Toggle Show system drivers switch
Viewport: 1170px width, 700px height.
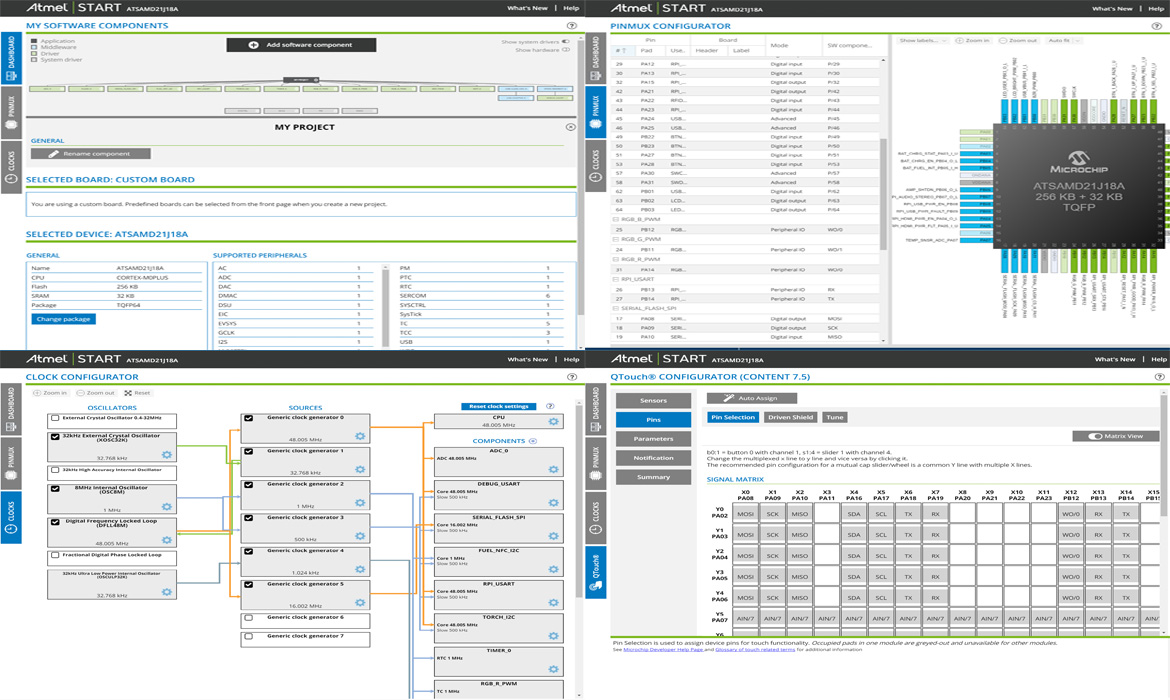[x=565, y=42]
